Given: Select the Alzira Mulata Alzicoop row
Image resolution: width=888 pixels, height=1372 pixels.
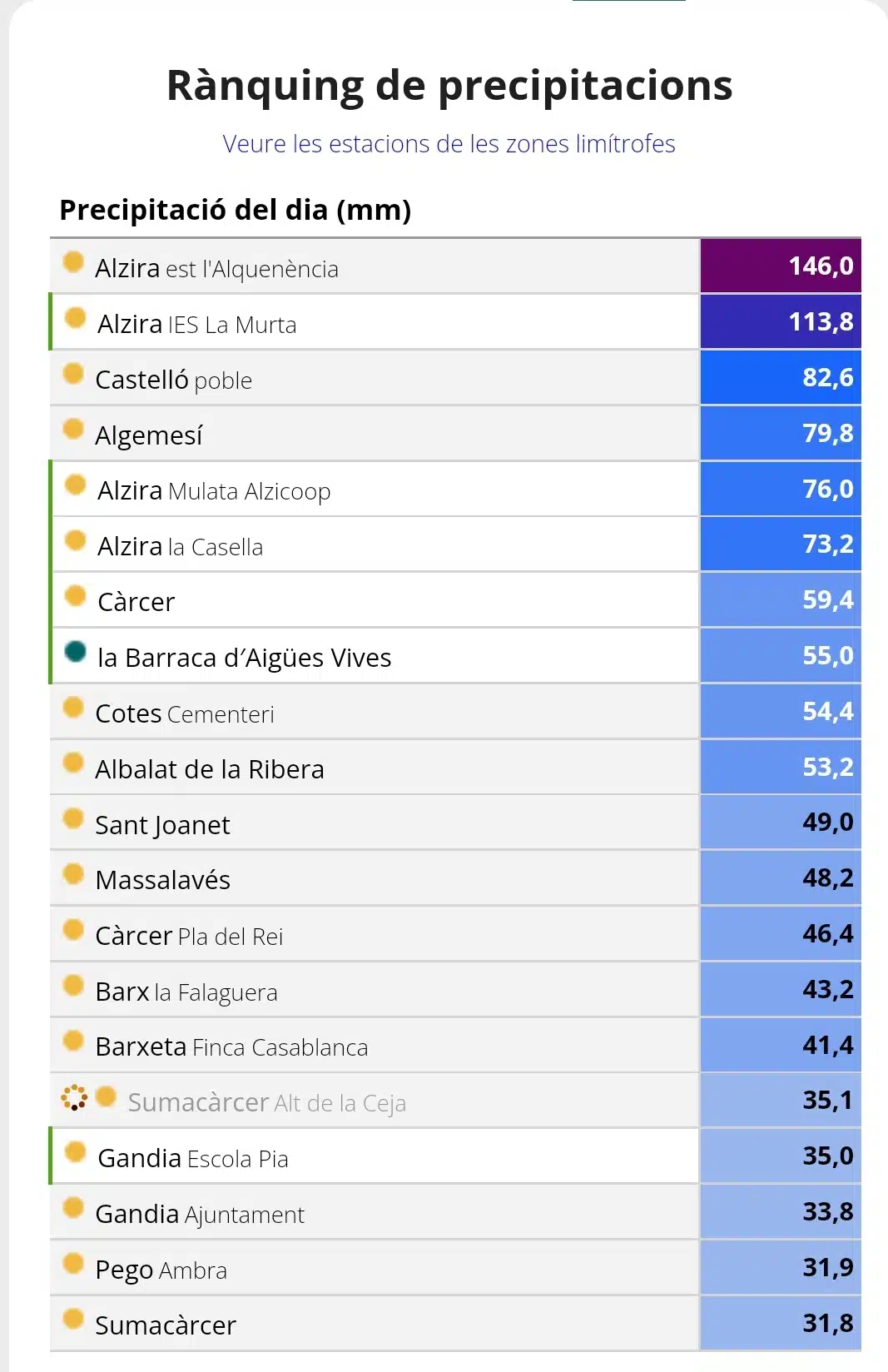Looking at the screenshot, I should (x=375, y=490).
